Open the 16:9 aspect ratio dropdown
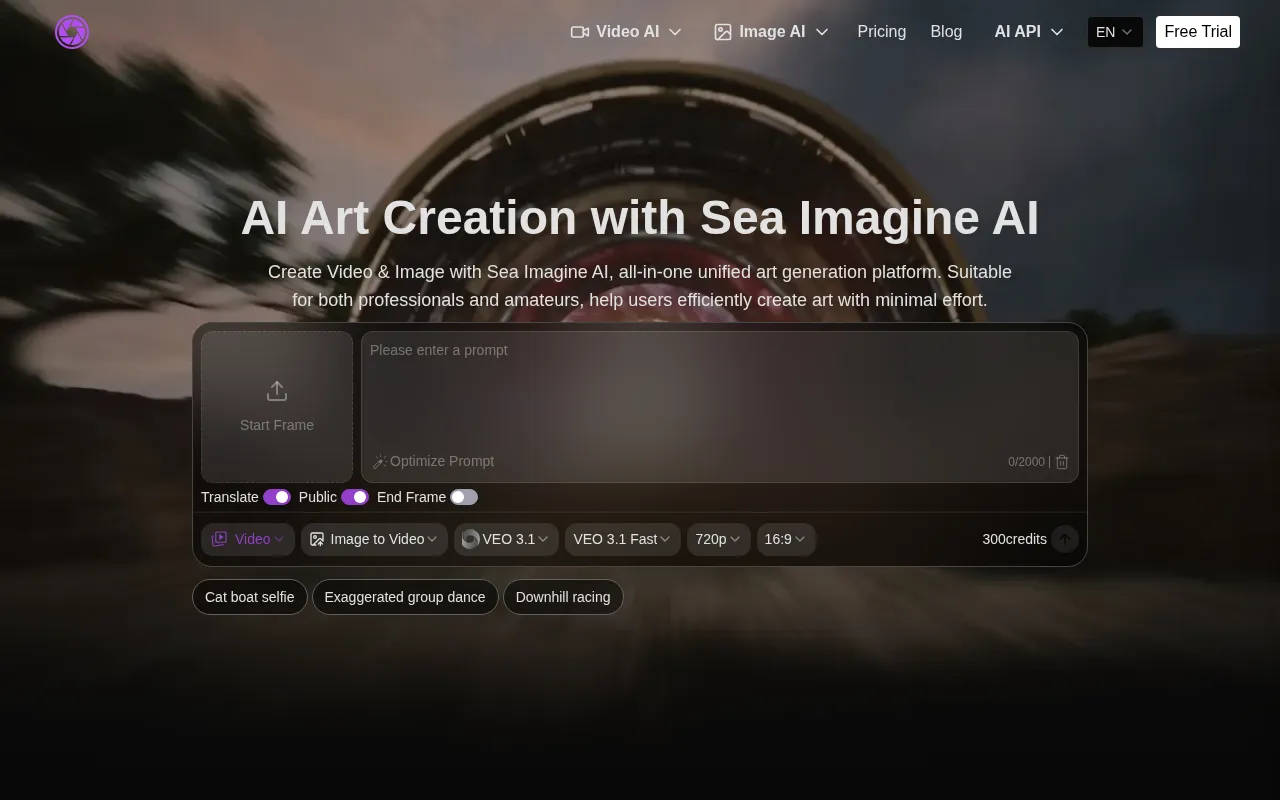Viewport: 1280px width, 800px height. coord(786,539)
